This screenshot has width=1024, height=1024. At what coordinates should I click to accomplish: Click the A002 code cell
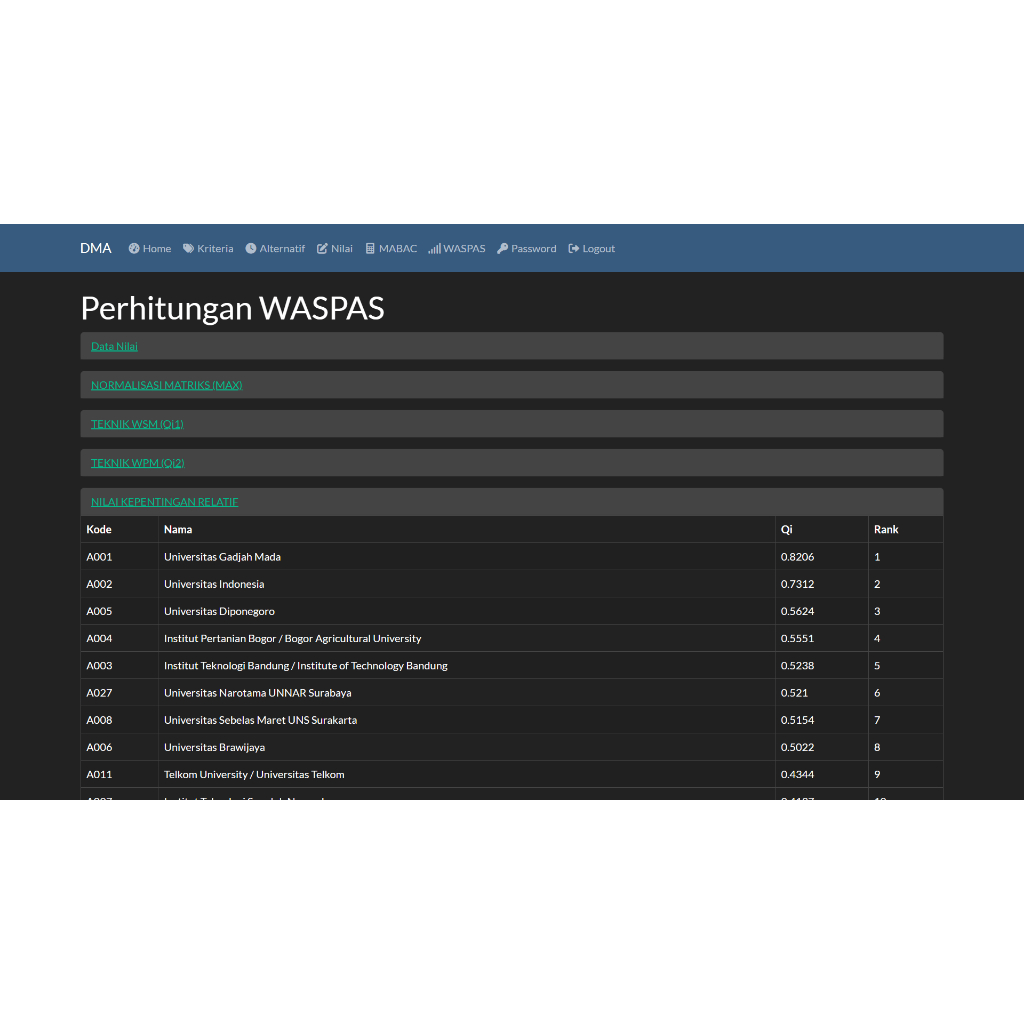tap(120, 584)
